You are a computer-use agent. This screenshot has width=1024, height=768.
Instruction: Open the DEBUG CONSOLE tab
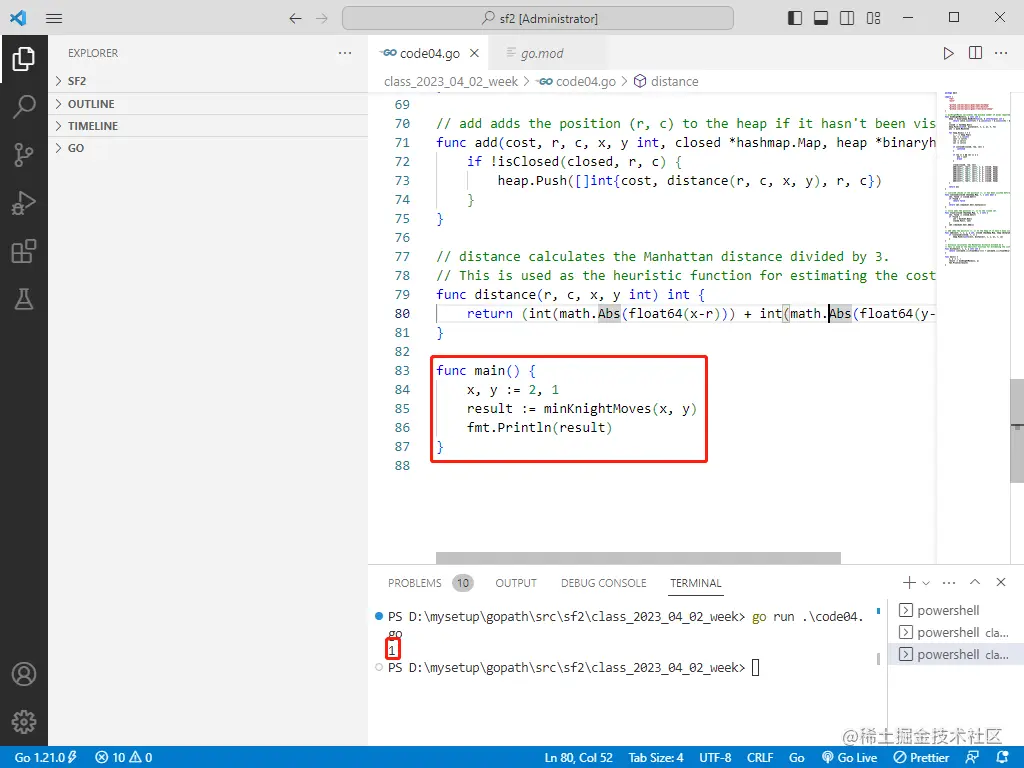[603, 583]
